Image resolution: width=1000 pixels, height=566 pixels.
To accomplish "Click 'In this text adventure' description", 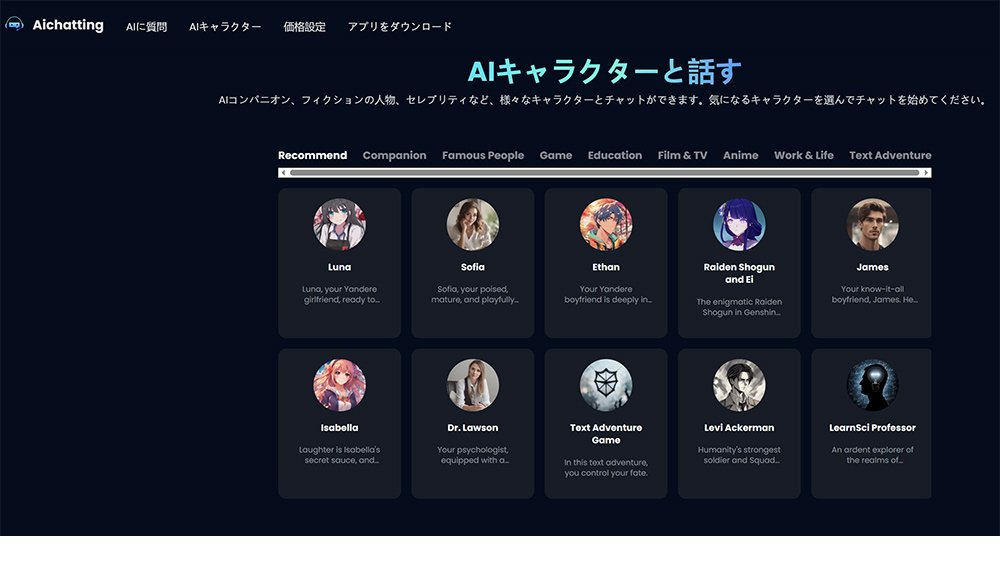I will [606, 468].
